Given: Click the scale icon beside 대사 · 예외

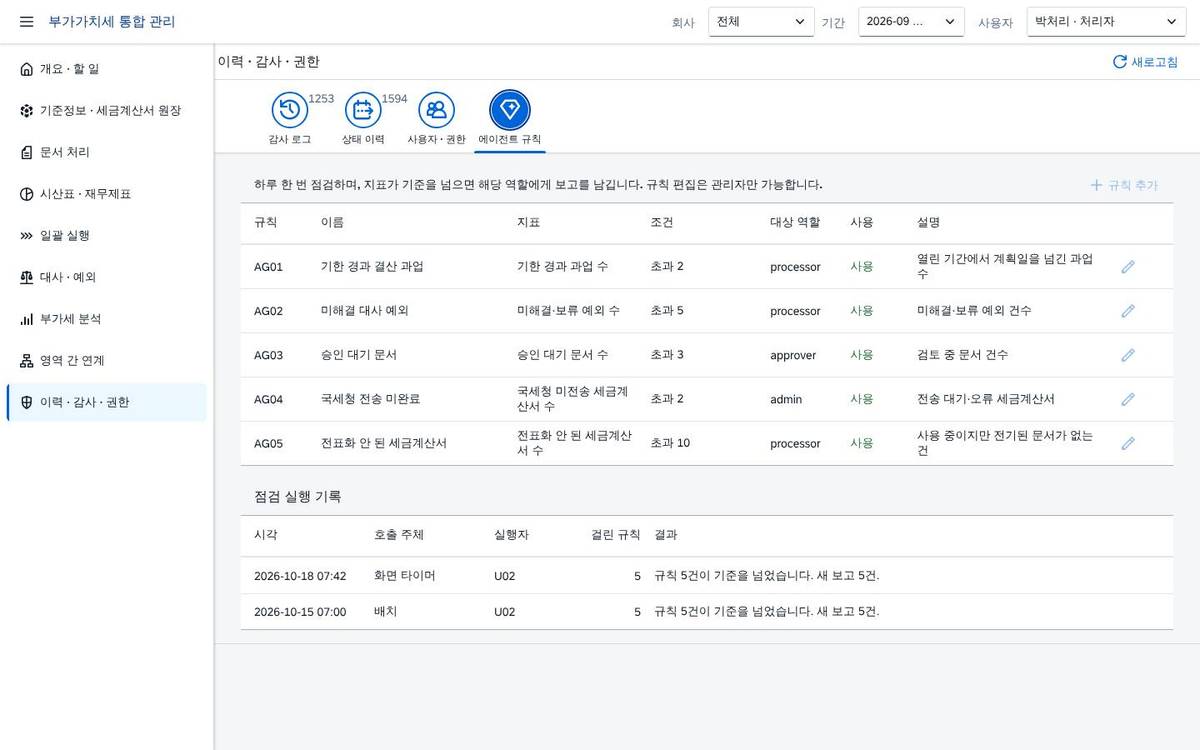Looking at the screenshot, I should click(x=26, y=277).
